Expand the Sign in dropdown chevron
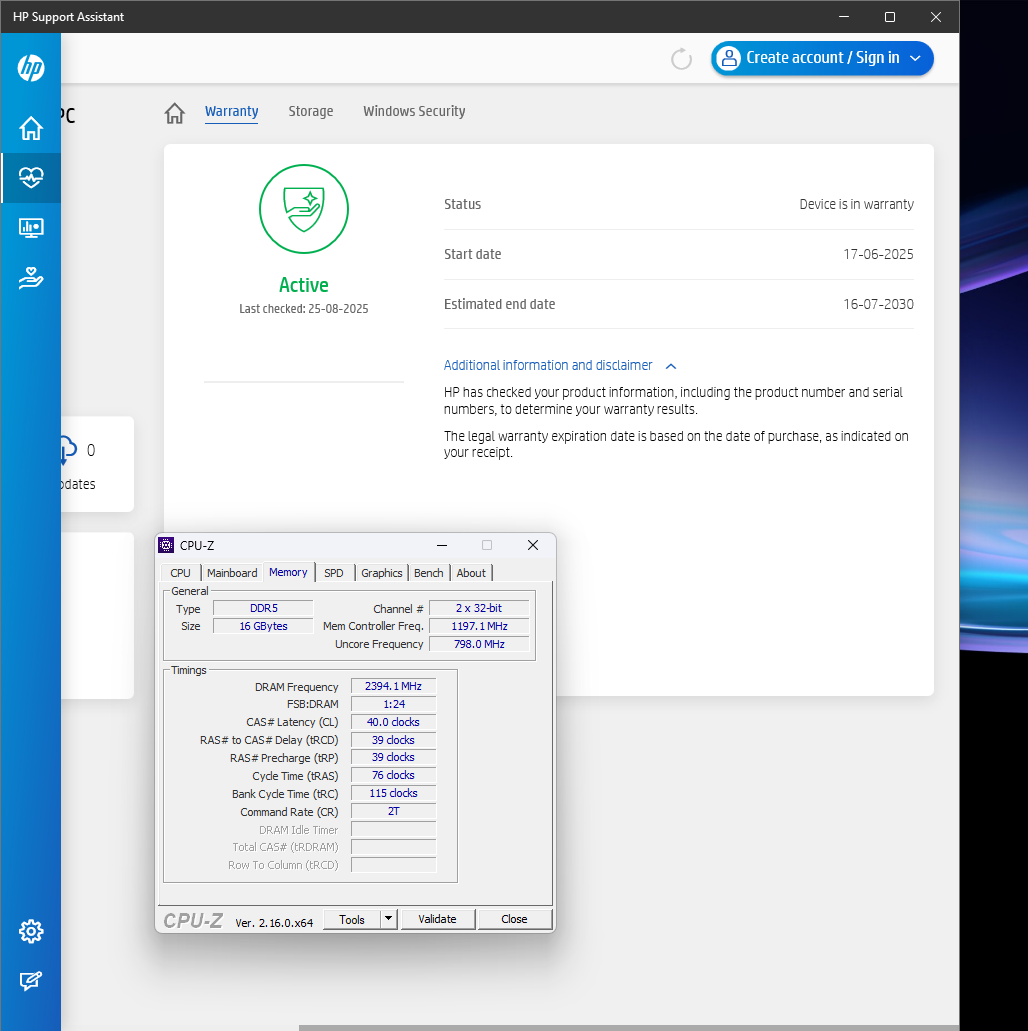Screen dimensions: 1028x1031 coord(915,59)
